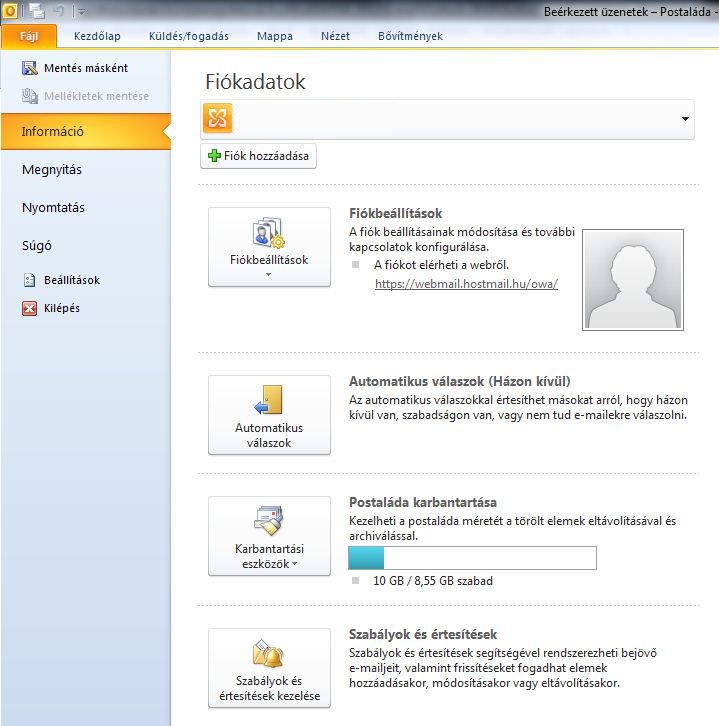Open the Megnyitás section

pyautogui.click(x=52, y=169)
